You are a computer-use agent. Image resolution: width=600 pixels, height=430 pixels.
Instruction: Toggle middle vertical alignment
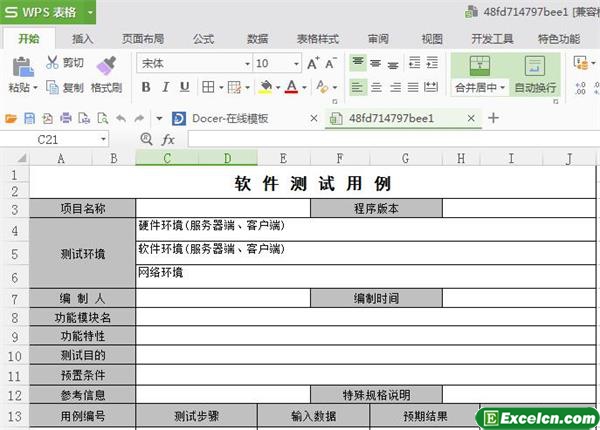coord(375,63)
